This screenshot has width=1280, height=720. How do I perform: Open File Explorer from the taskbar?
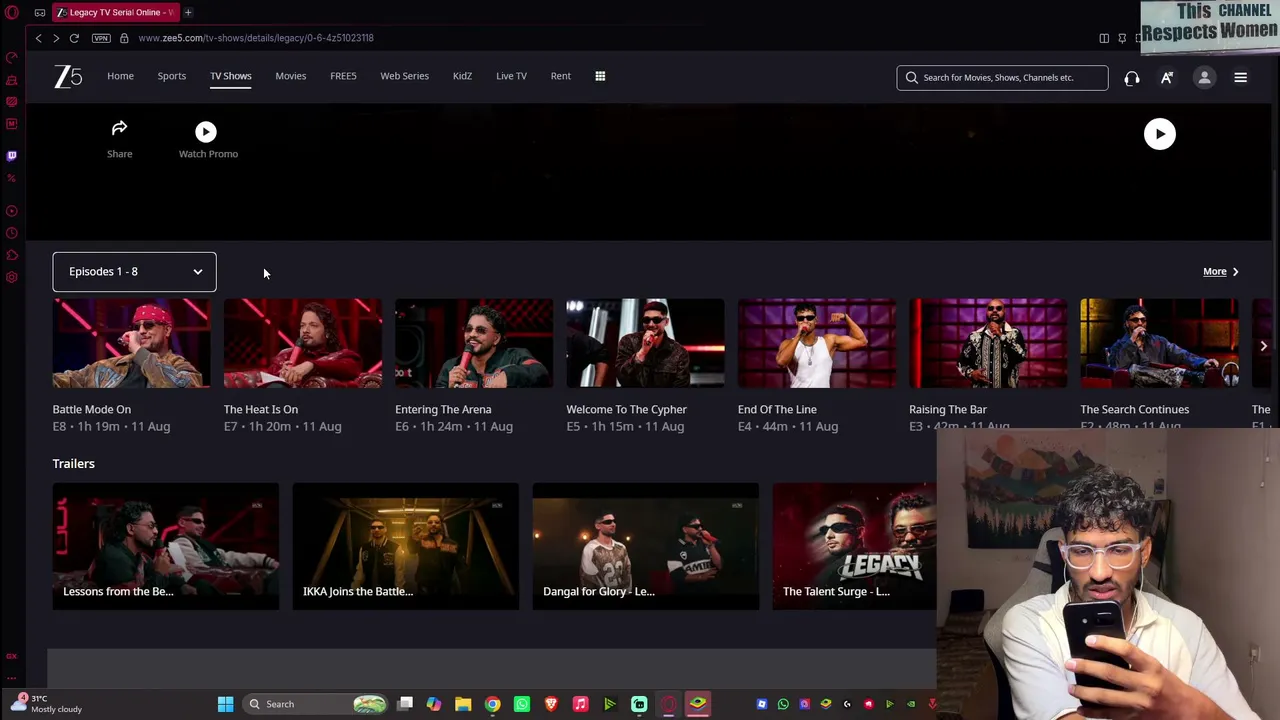tap(463, 704)
